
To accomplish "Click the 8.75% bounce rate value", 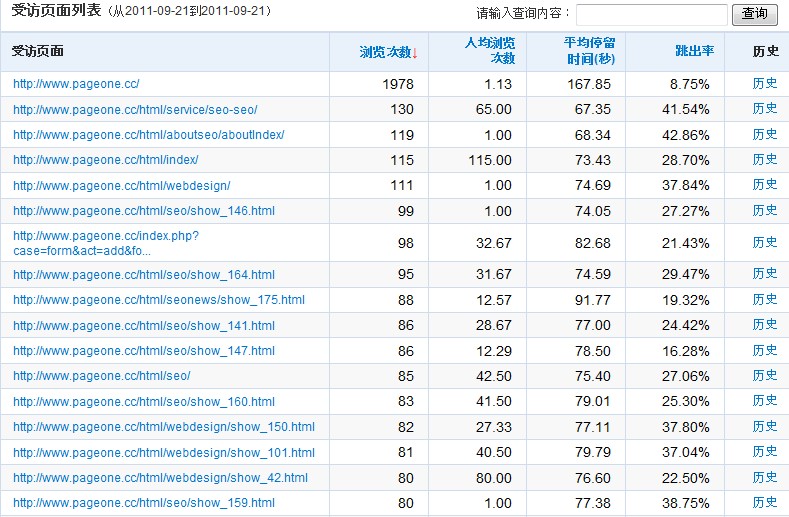I will (x=689, y=84).
